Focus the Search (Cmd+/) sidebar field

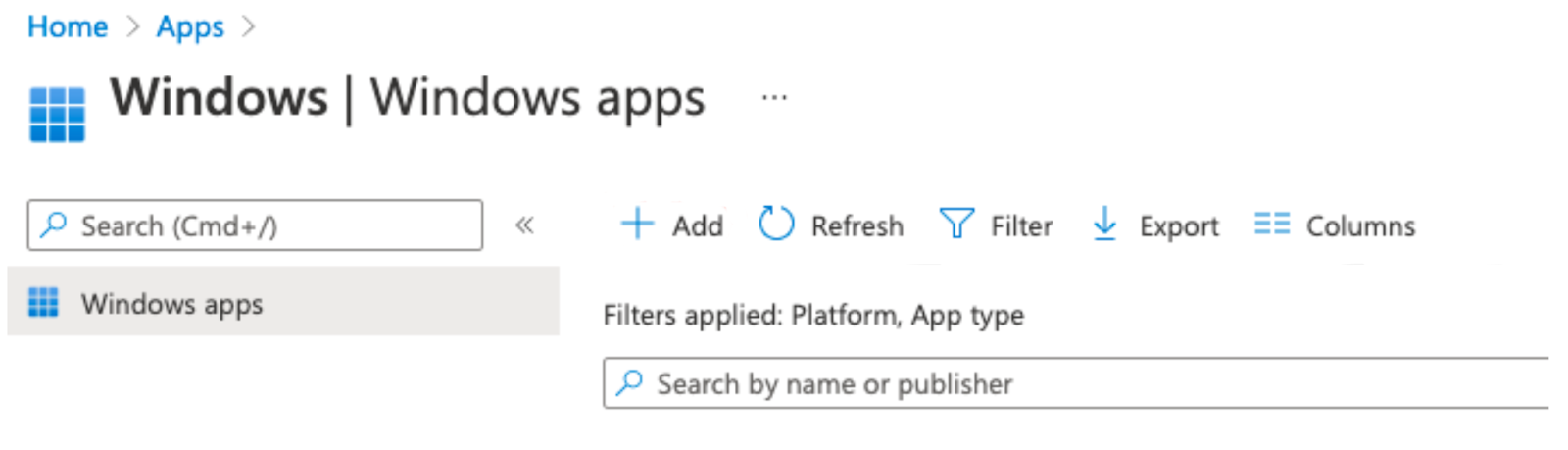pos(255,225)
